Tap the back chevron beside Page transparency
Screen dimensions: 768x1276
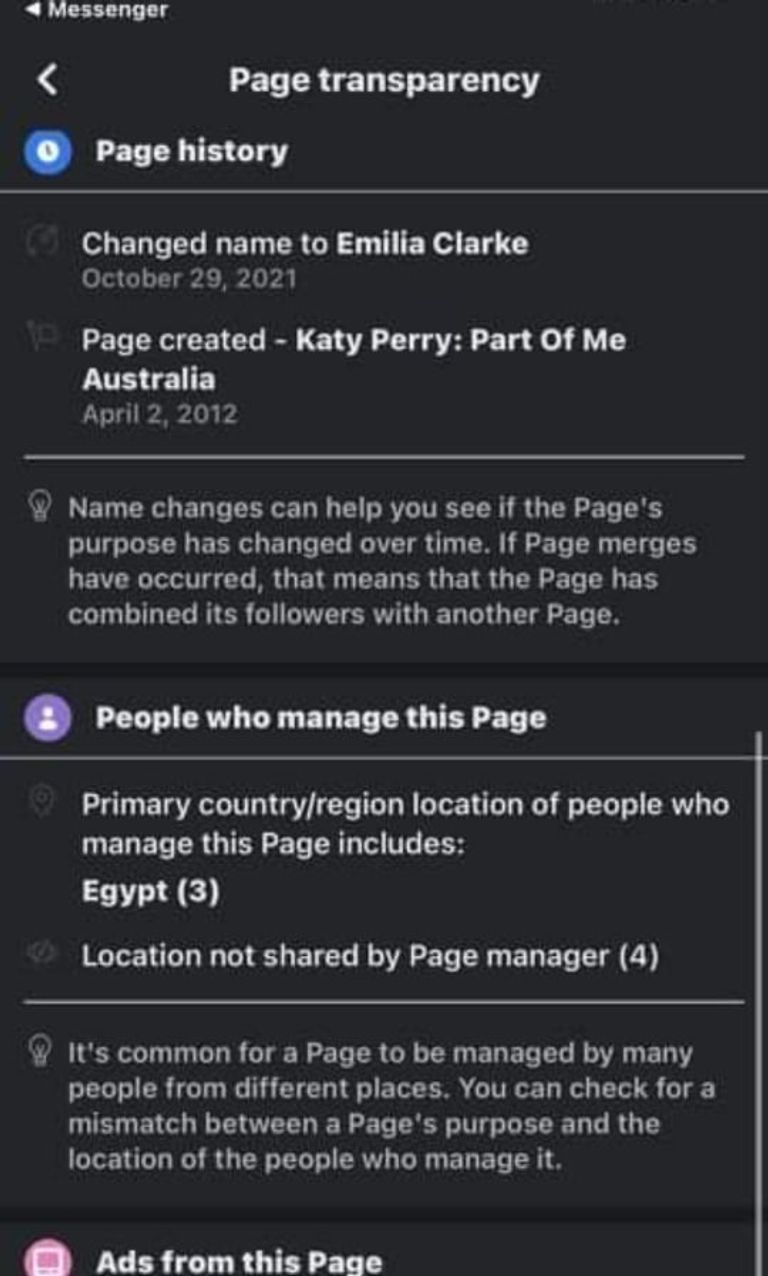(x=47, y=80)
